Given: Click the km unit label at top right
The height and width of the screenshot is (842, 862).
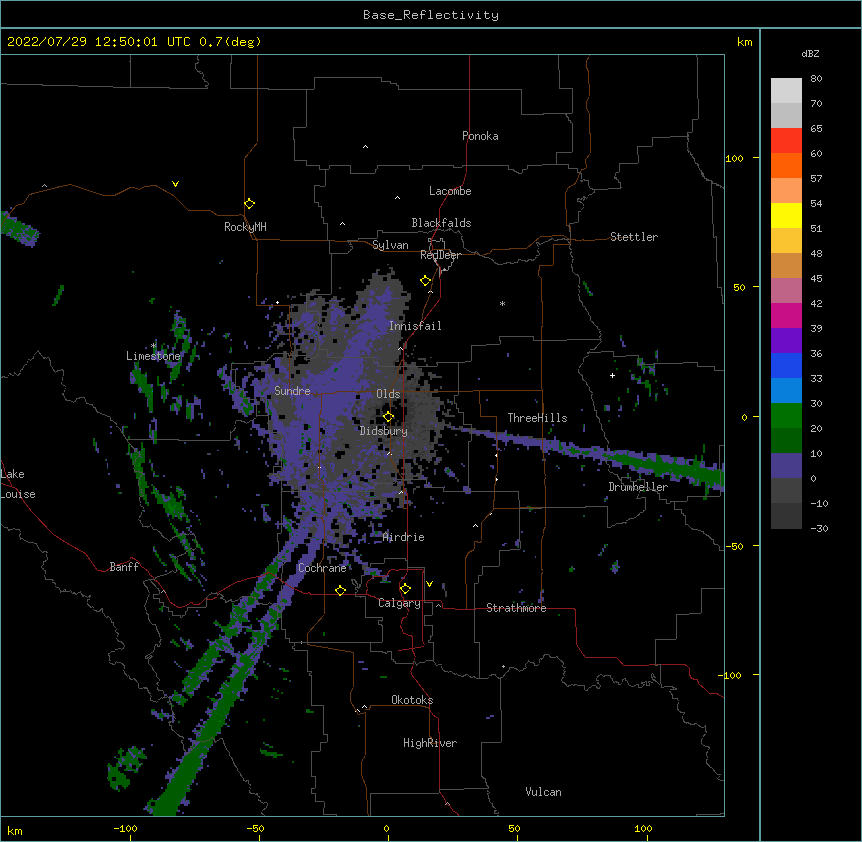Looking at the screenshot, I should point(745,42).
